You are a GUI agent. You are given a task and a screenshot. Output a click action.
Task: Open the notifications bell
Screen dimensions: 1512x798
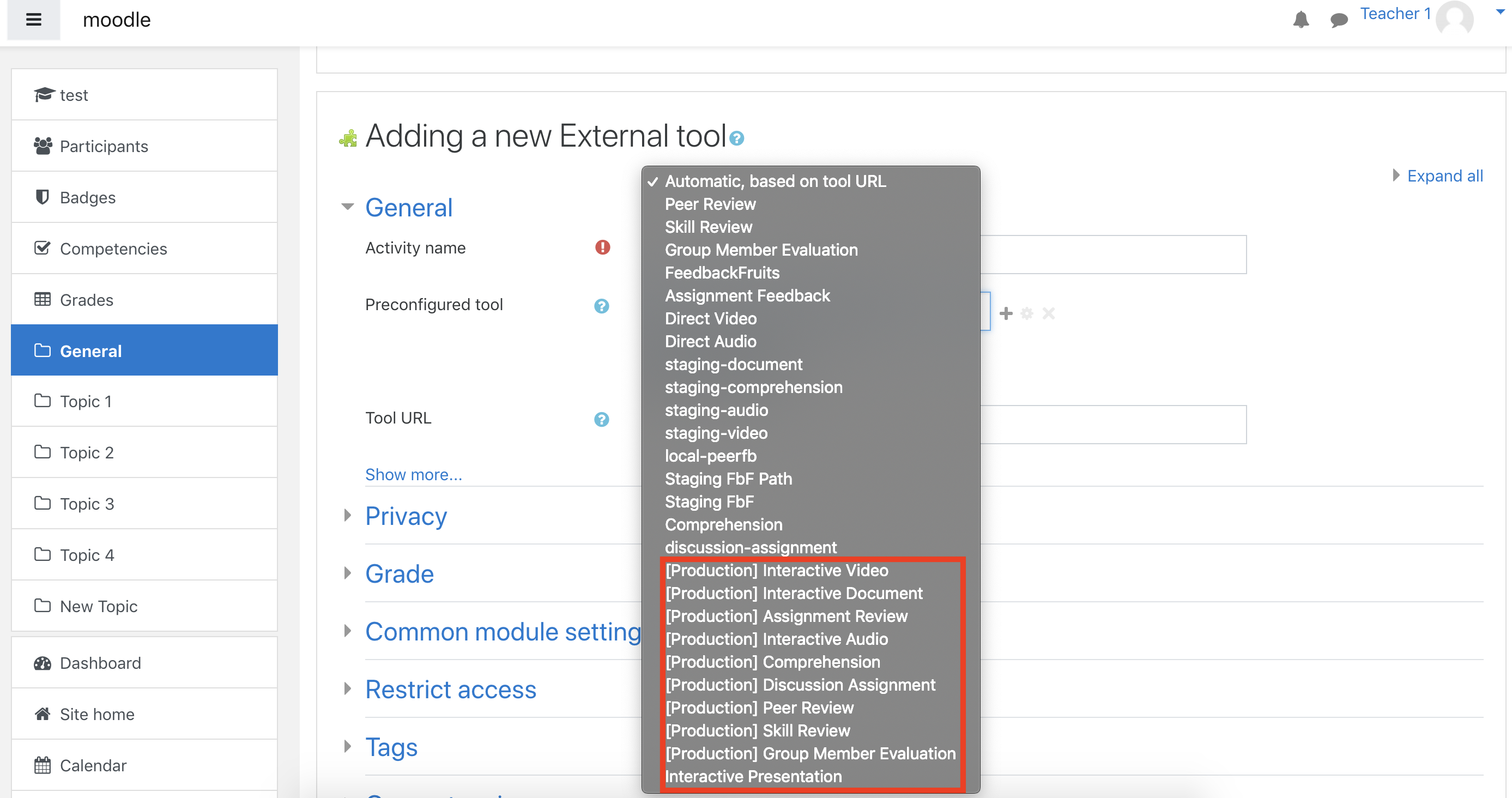1301,20
